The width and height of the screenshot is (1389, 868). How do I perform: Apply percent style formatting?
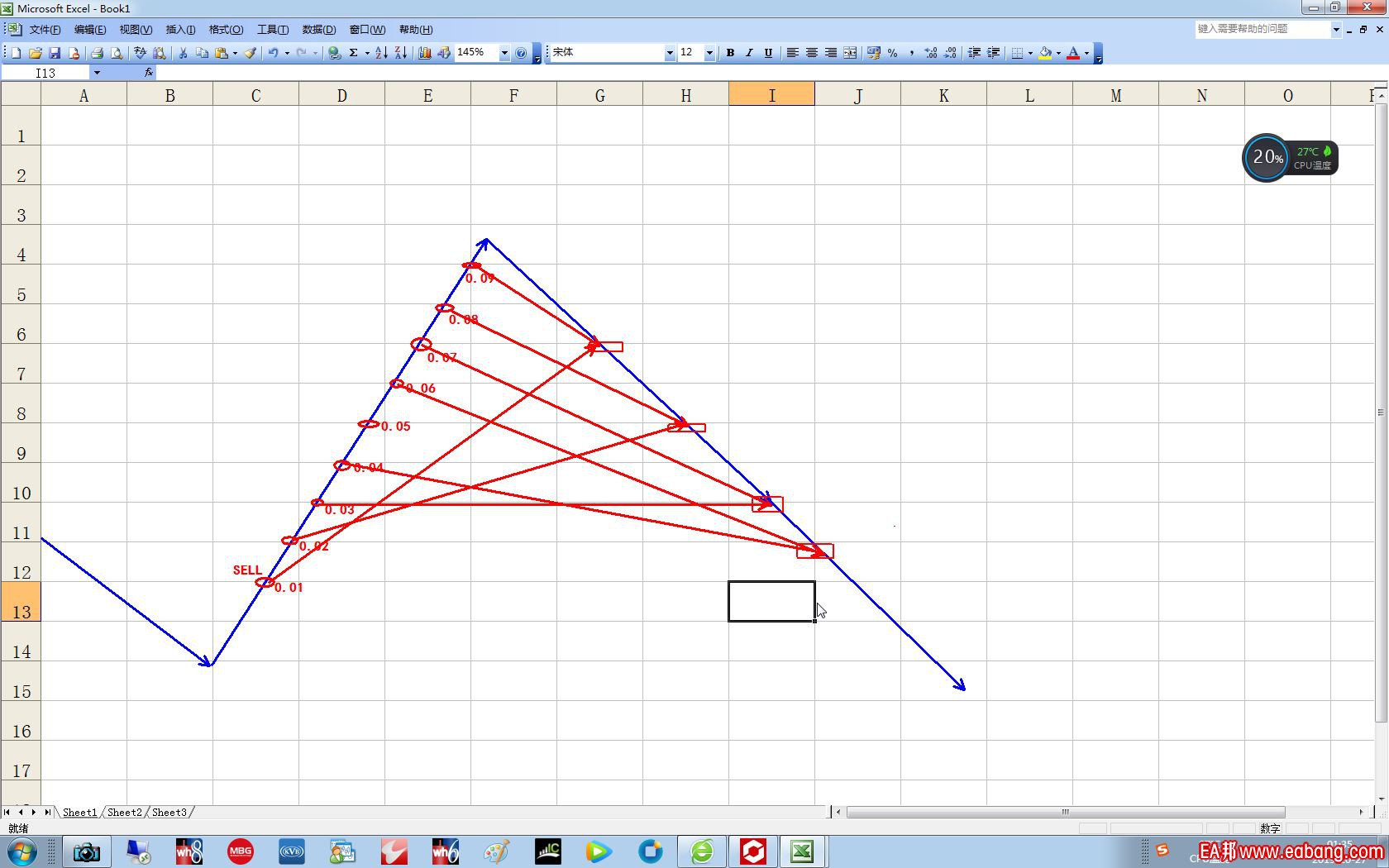tap(892, 53)
